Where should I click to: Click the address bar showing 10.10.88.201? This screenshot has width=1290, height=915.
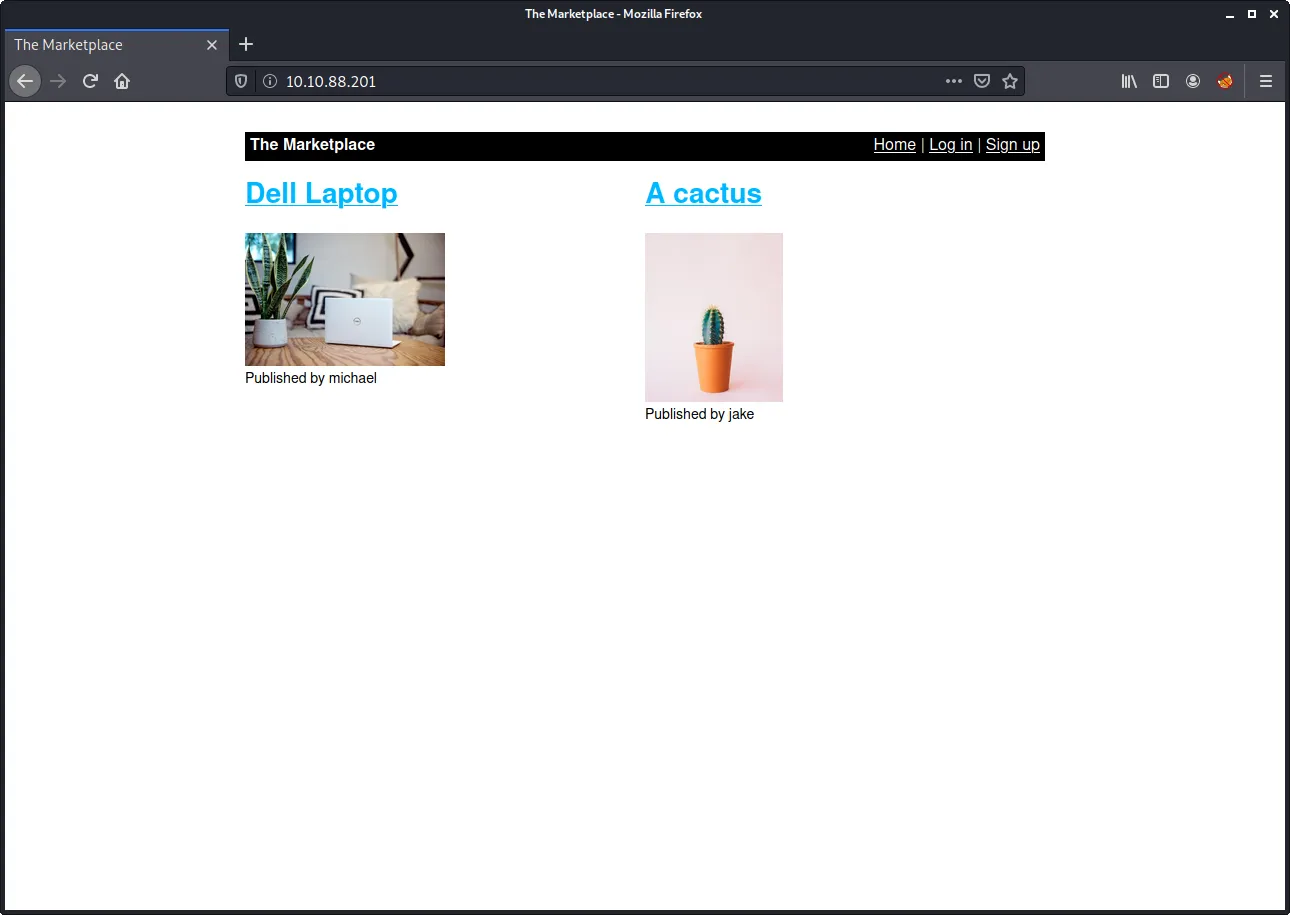pyautogui.click(x=600, y=81)
